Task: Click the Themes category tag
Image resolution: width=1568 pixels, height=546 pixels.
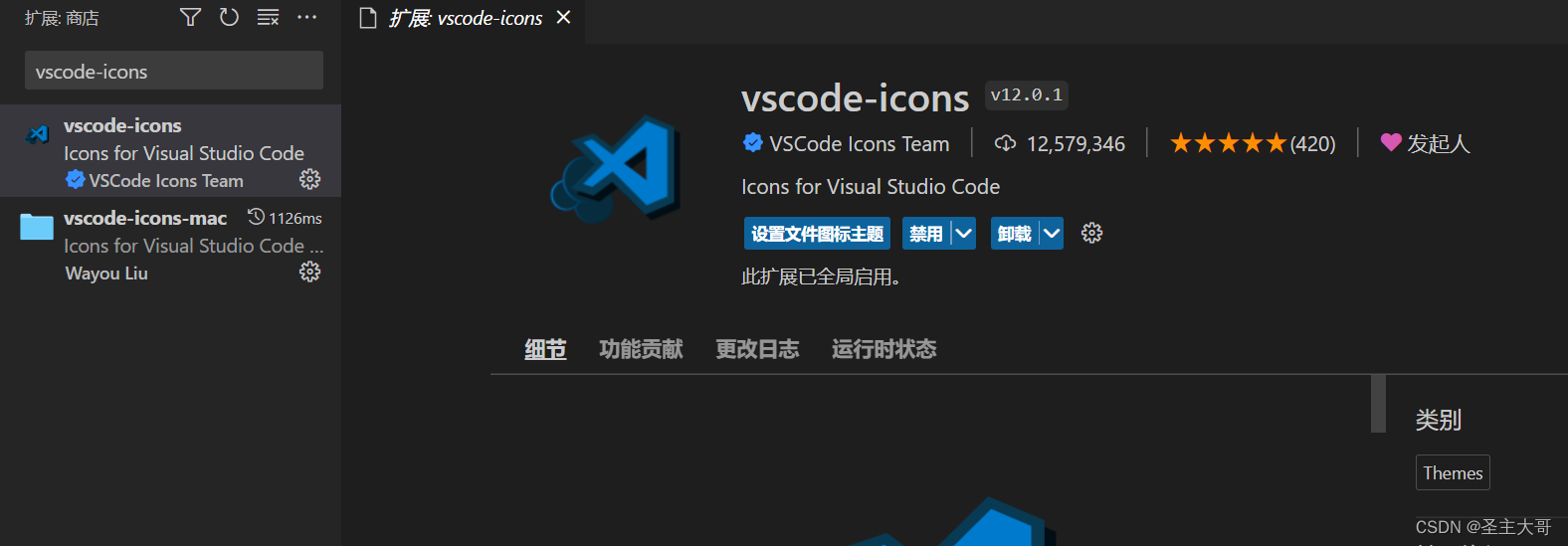Action: [1453, 472]
